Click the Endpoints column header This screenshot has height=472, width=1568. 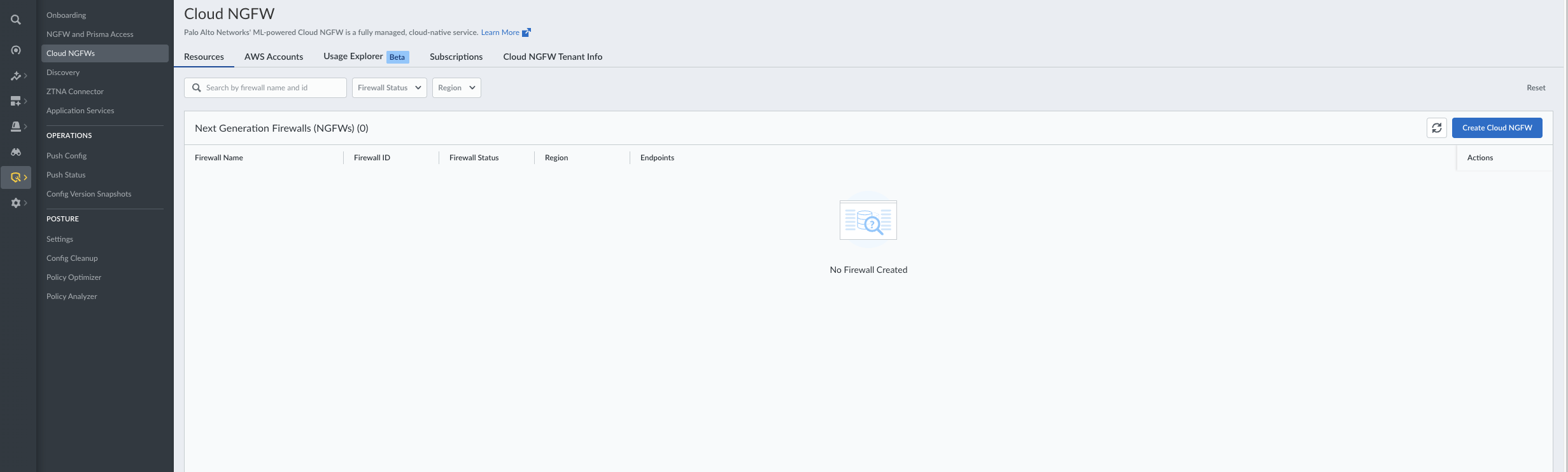click(657, 158)
